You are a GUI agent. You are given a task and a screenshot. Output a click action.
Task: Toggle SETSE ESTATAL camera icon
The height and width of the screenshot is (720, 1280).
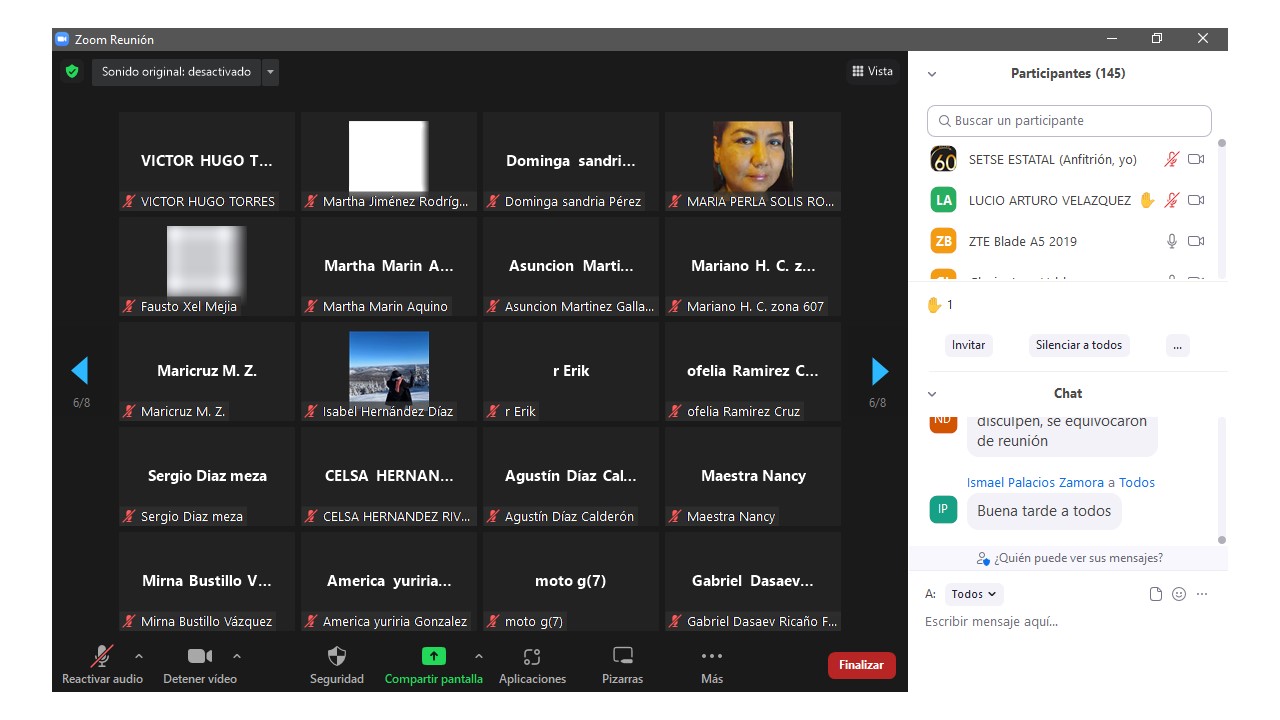[1196, 159]
